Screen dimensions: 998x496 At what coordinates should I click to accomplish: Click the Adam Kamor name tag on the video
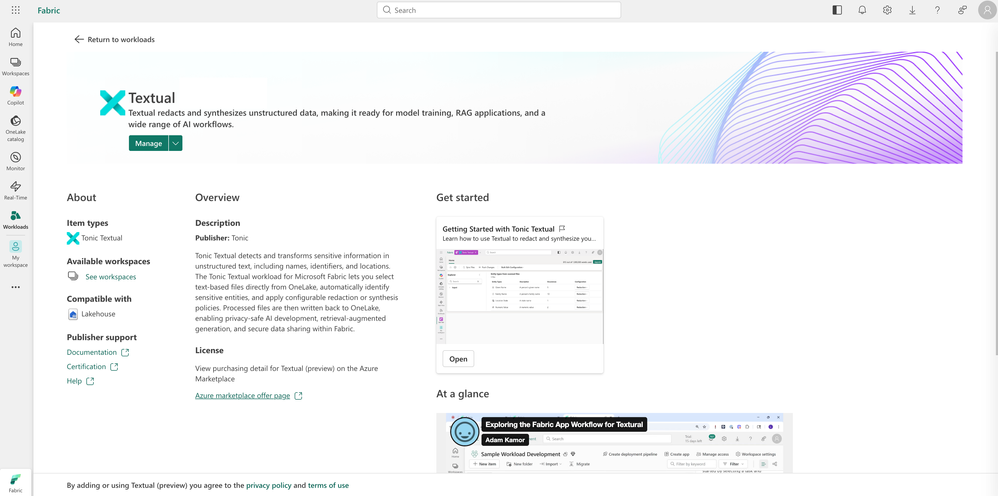coord(506,440)
